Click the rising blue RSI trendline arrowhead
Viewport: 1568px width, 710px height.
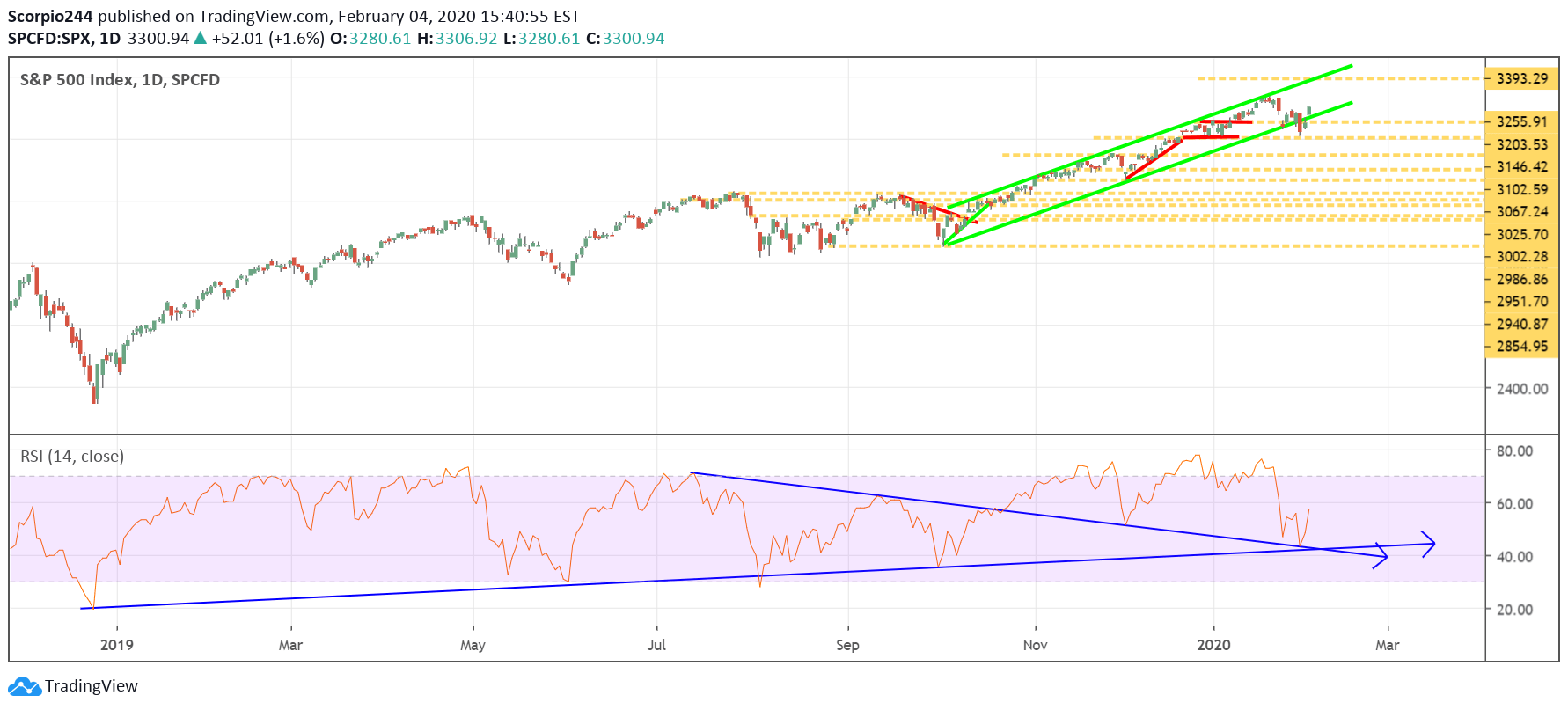click(x=1428, y=544)
